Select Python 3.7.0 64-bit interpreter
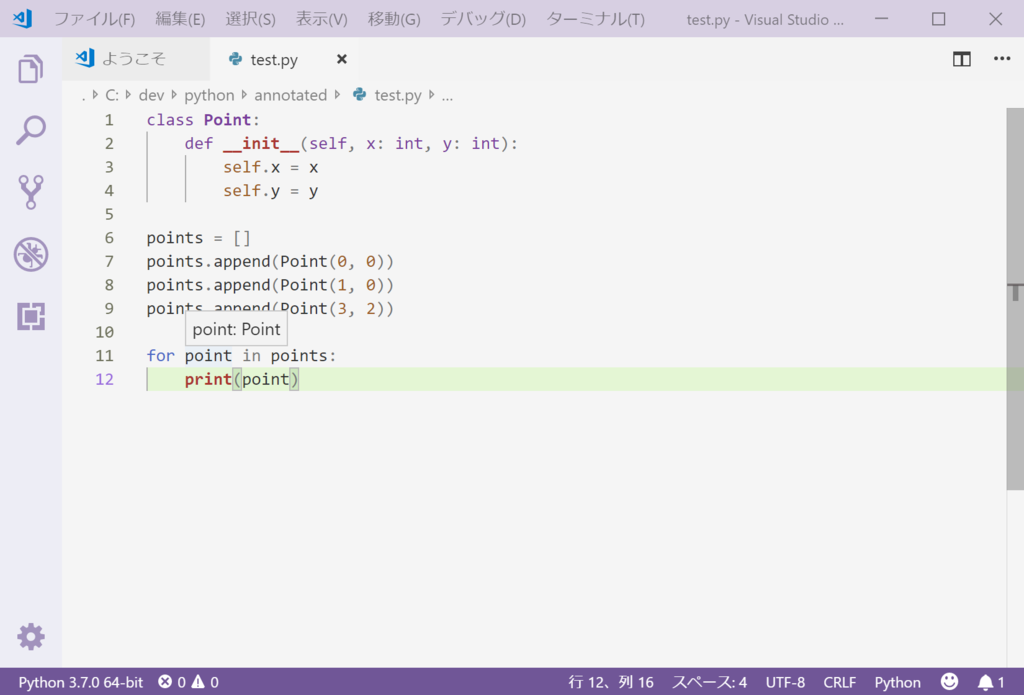 coord(80,683)
